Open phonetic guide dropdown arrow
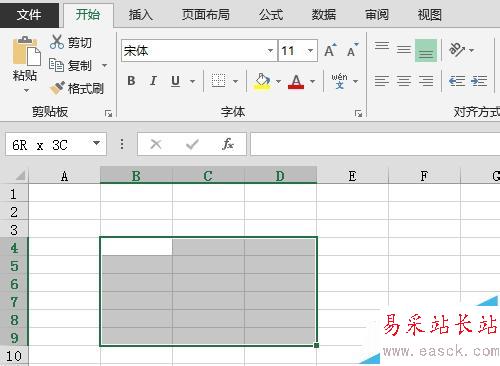 click(355, 81)
